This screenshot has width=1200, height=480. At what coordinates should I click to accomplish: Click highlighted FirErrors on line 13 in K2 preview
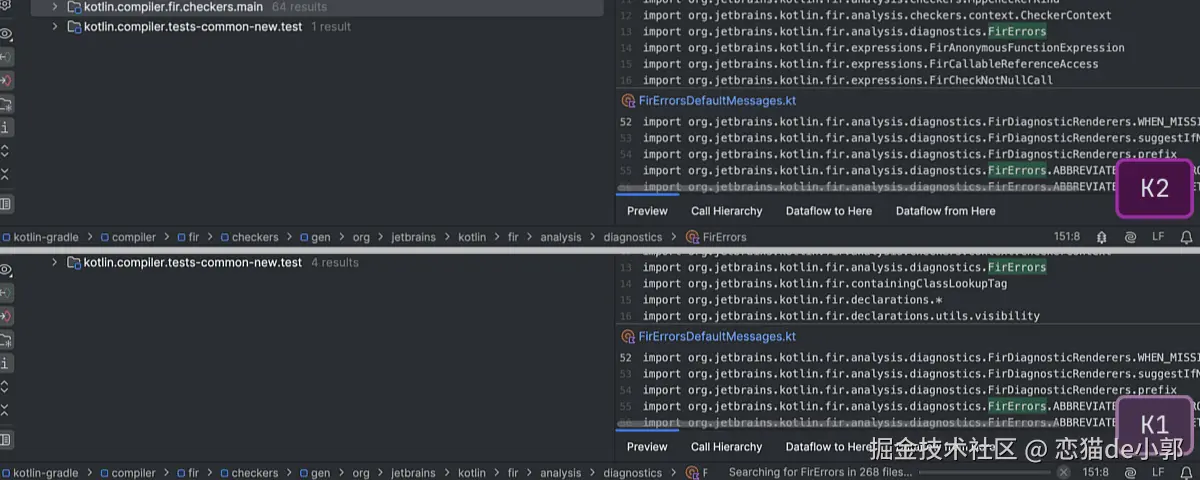tap(1017, 32)
